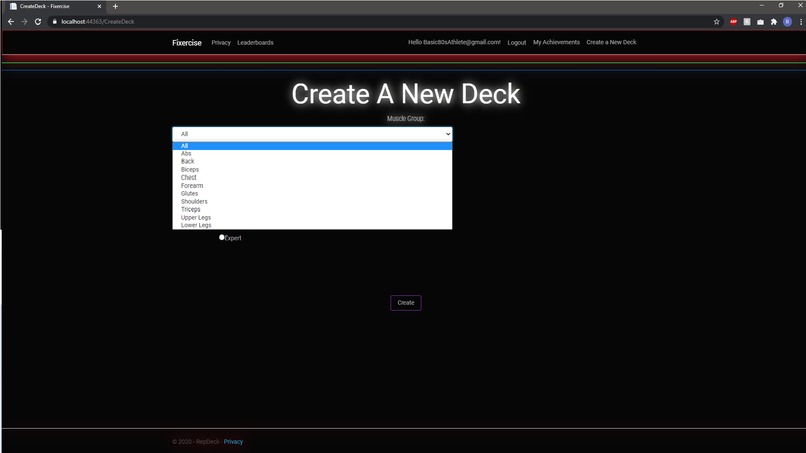
Task: Choose Glutes from the muscle group list
Action: click(x=312, y=193)
